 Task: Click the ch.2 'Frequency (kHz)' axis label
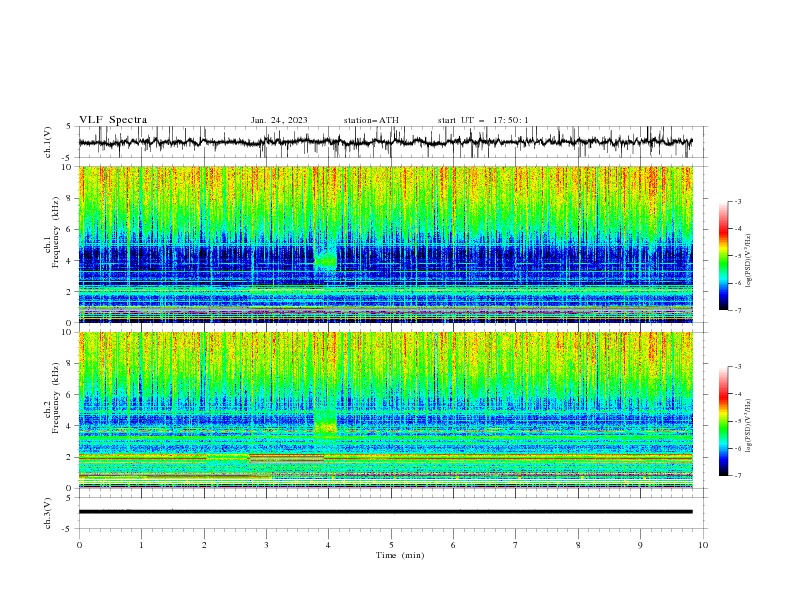56,398
